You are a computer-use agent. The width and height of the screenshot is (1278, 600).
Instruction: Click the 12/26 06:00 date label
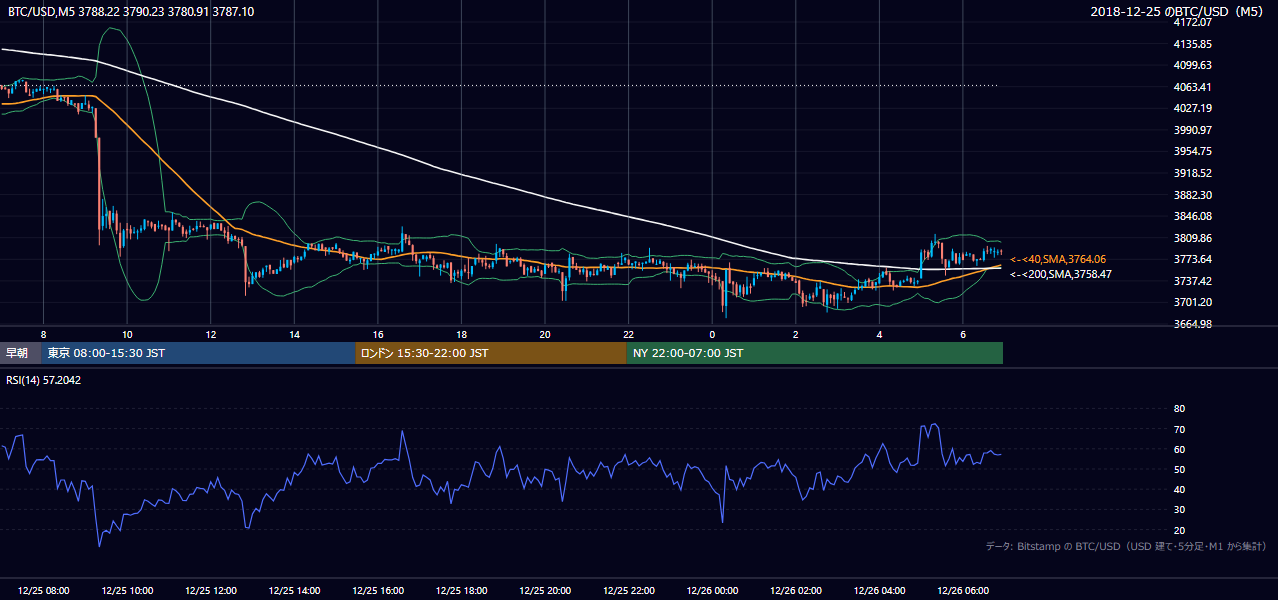(x=962, y=591)
